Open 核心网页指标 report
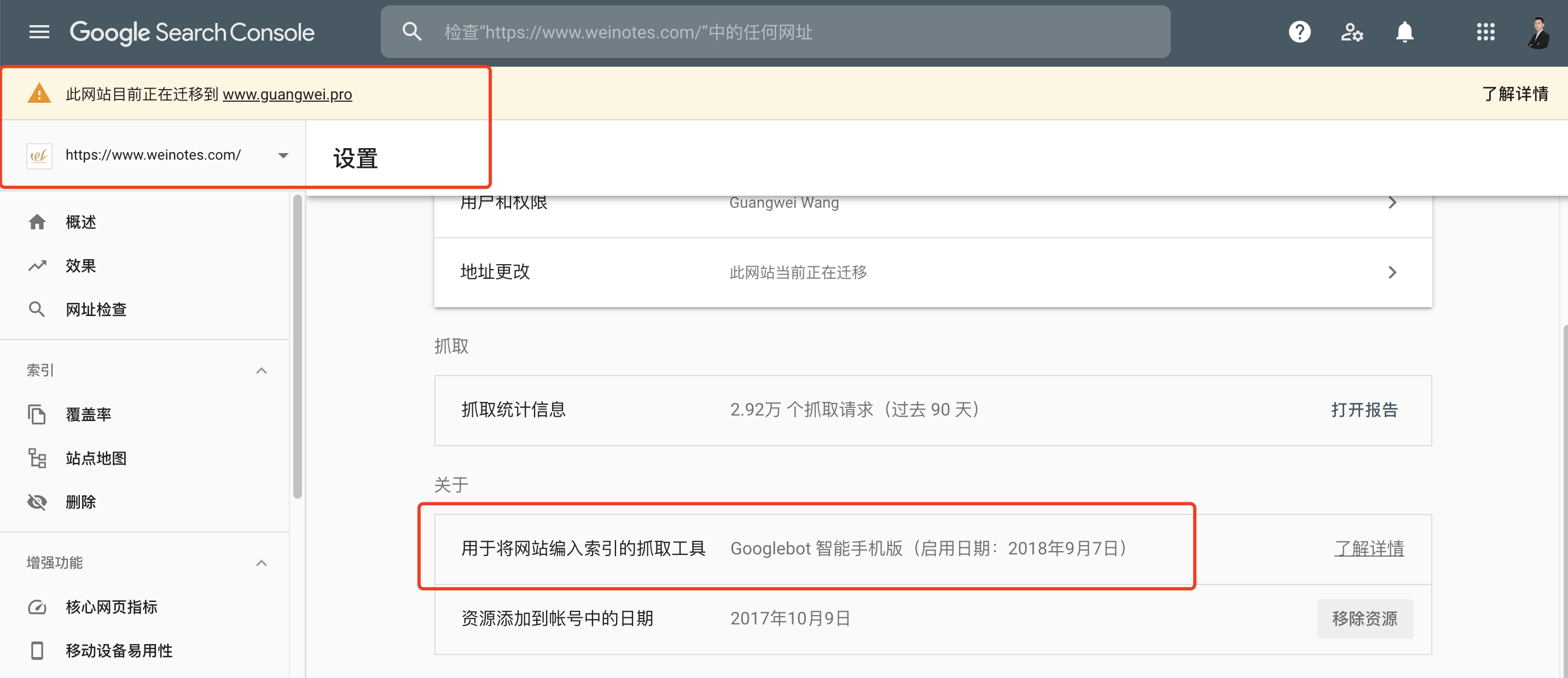 click(112, 607)
